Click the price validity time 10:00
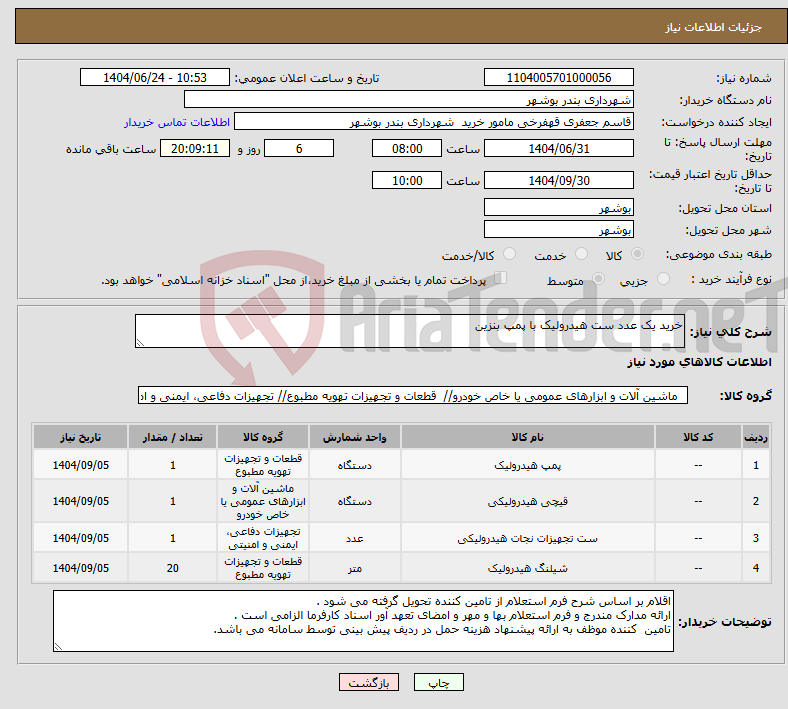Image resolution: width=788 pixels, height=709 pixels. [x=407, y=180]
